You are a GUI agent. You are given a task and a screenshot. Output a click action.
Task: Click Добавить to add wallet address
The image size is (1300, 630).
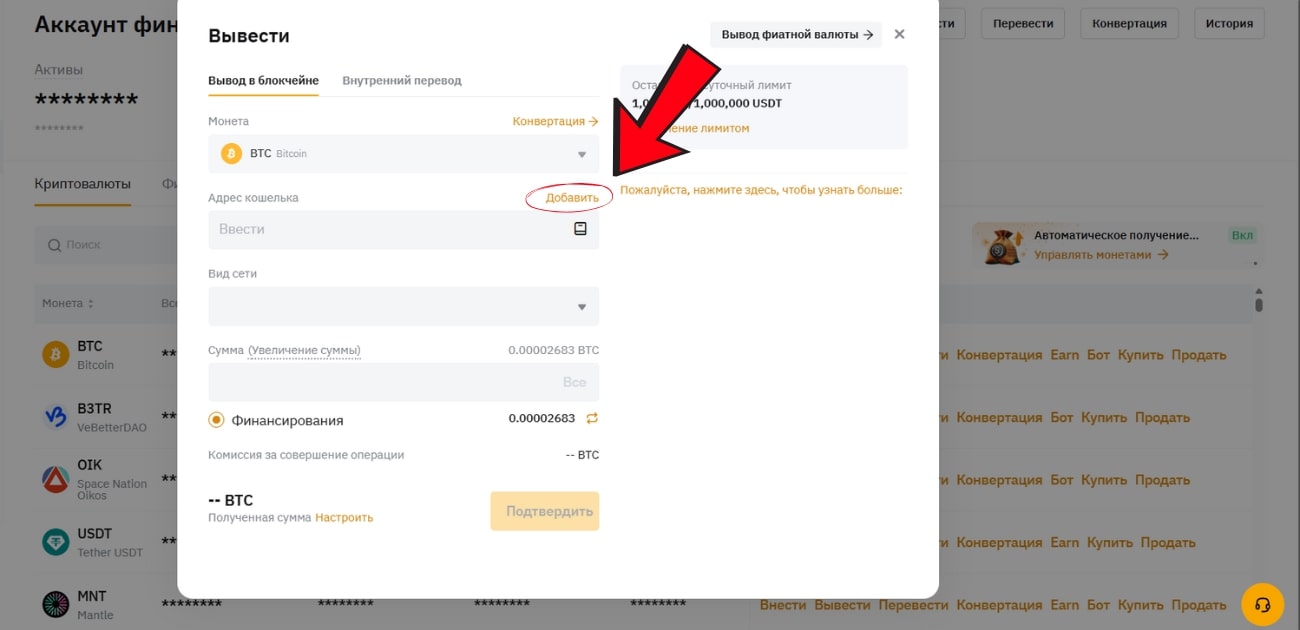[x=572, y=198]
